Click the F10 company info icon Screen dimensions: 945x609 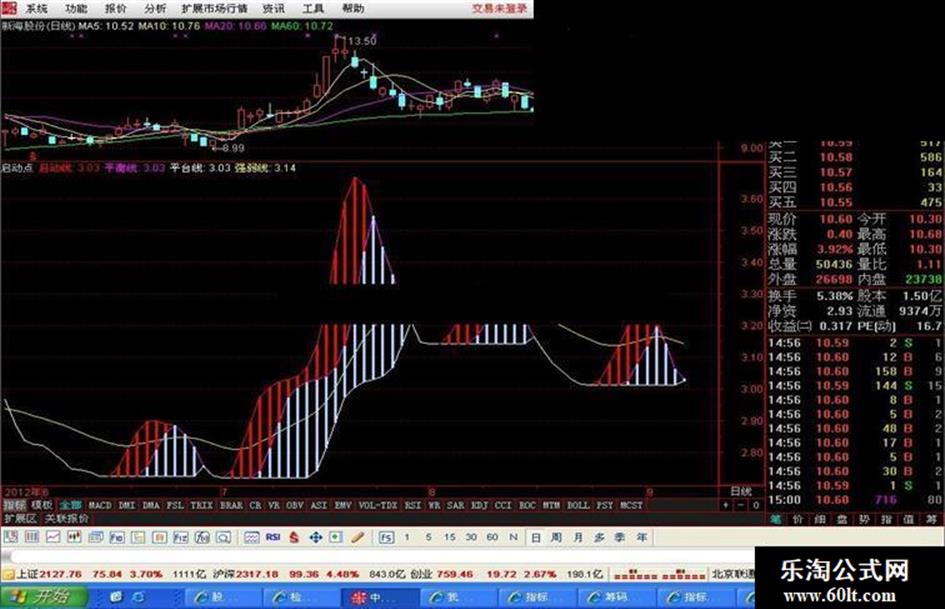click(117, 537)
